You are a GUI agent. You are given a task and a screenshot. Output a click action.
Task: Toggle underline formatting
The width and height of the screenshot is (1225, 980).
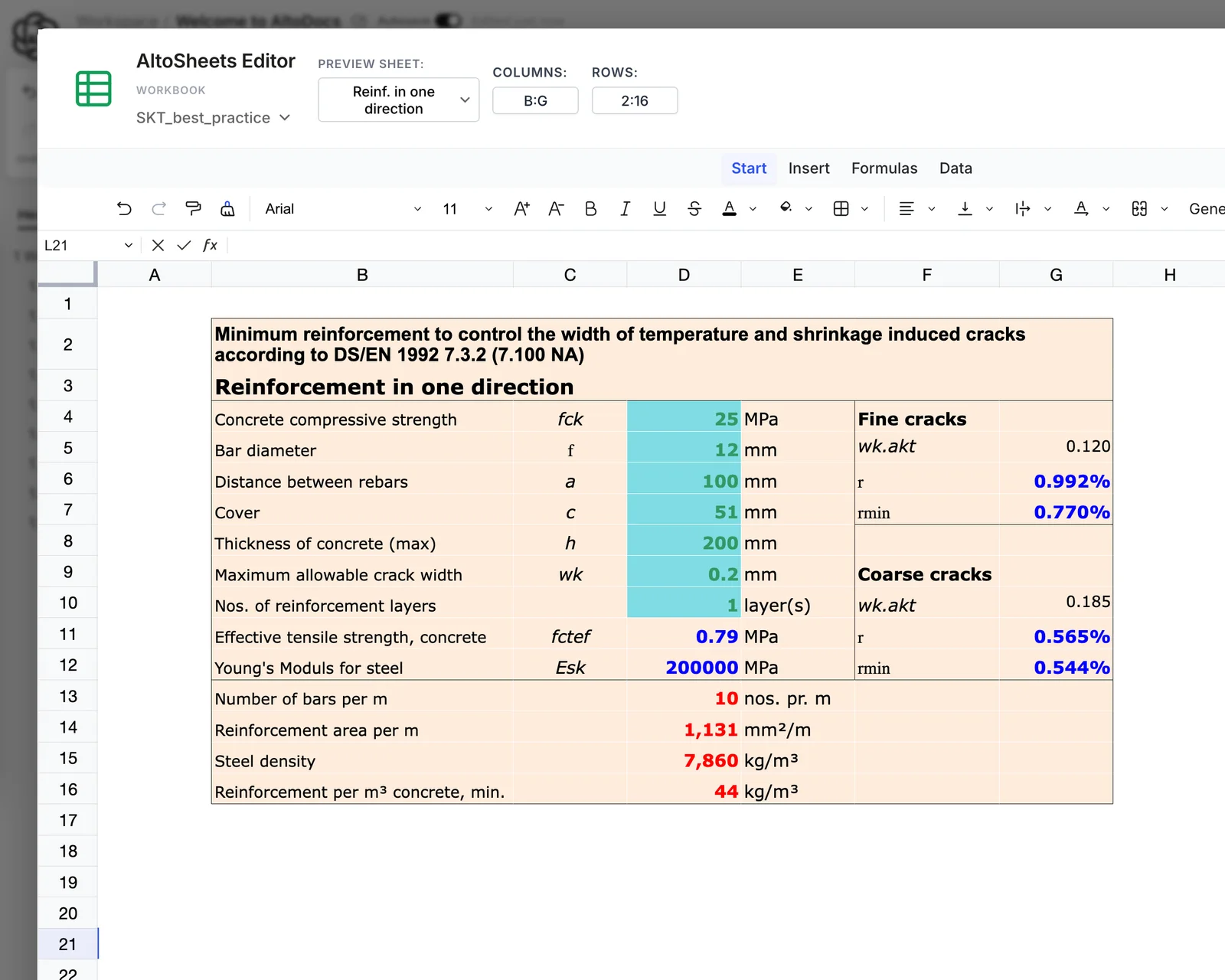coord(659,209)
